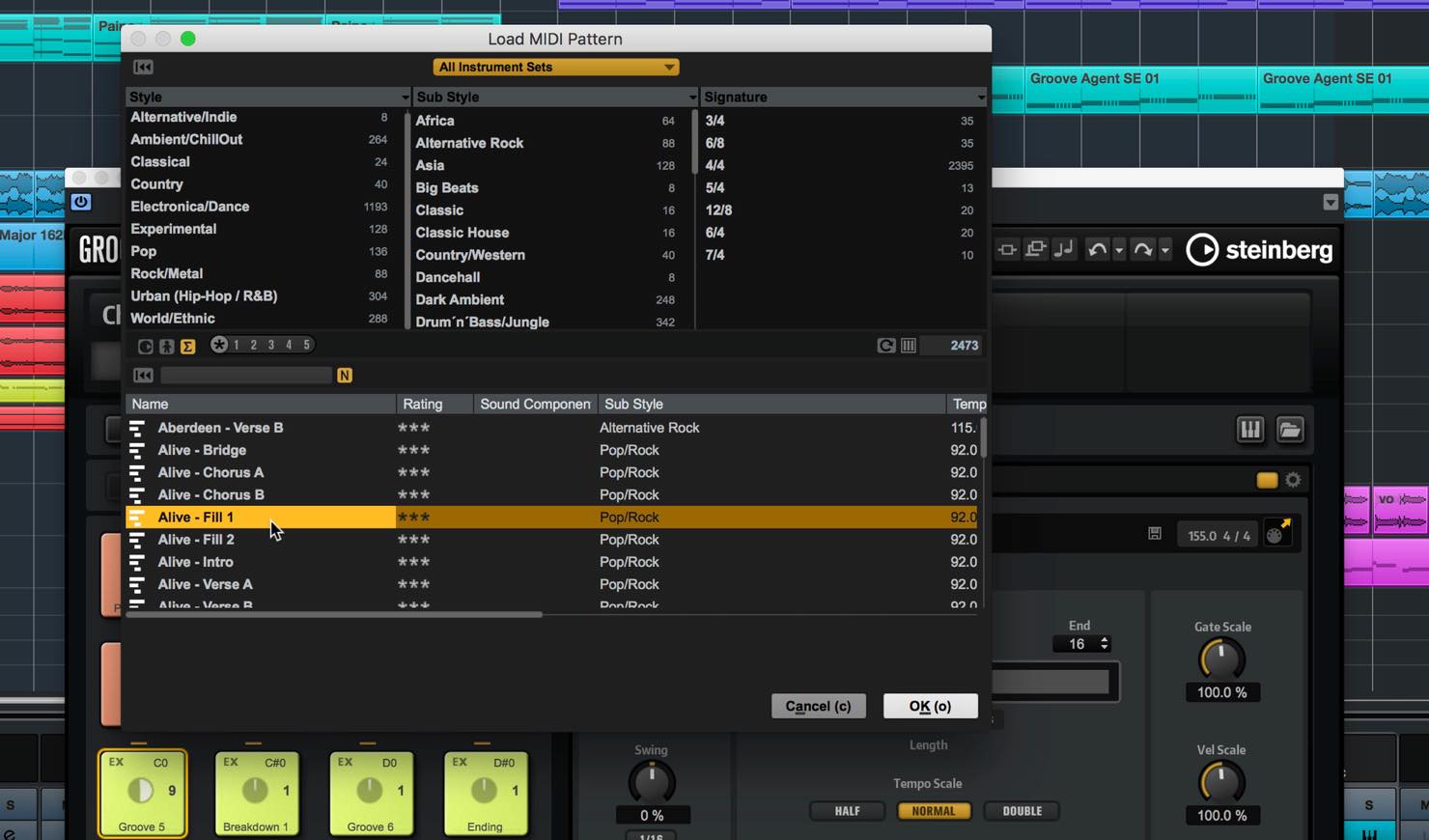The width and height of the screenshot is (1429, 840).
Task: Click the Cancel (c) button
Action: (818, 706)
